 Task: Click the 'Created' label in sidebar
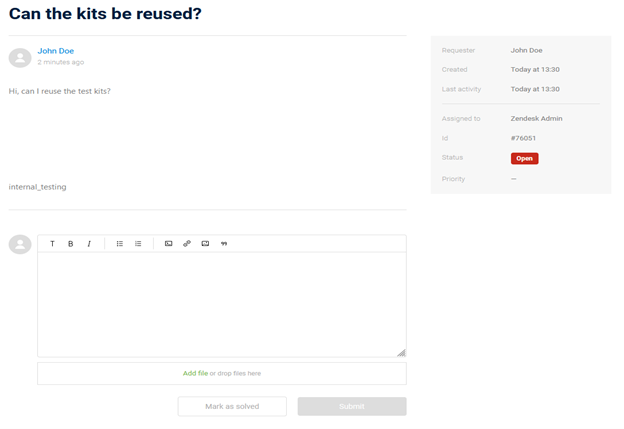(454, 70)
